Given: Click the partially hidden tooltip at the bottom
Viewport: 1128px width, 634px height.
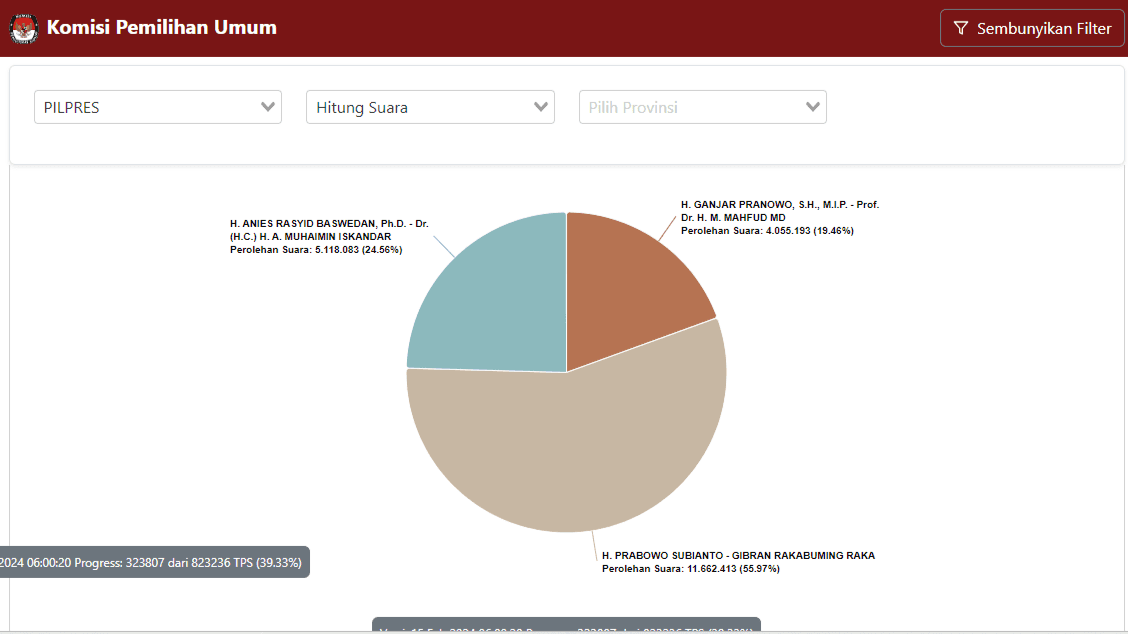Looking at the screenshot, I should (566, 626).
